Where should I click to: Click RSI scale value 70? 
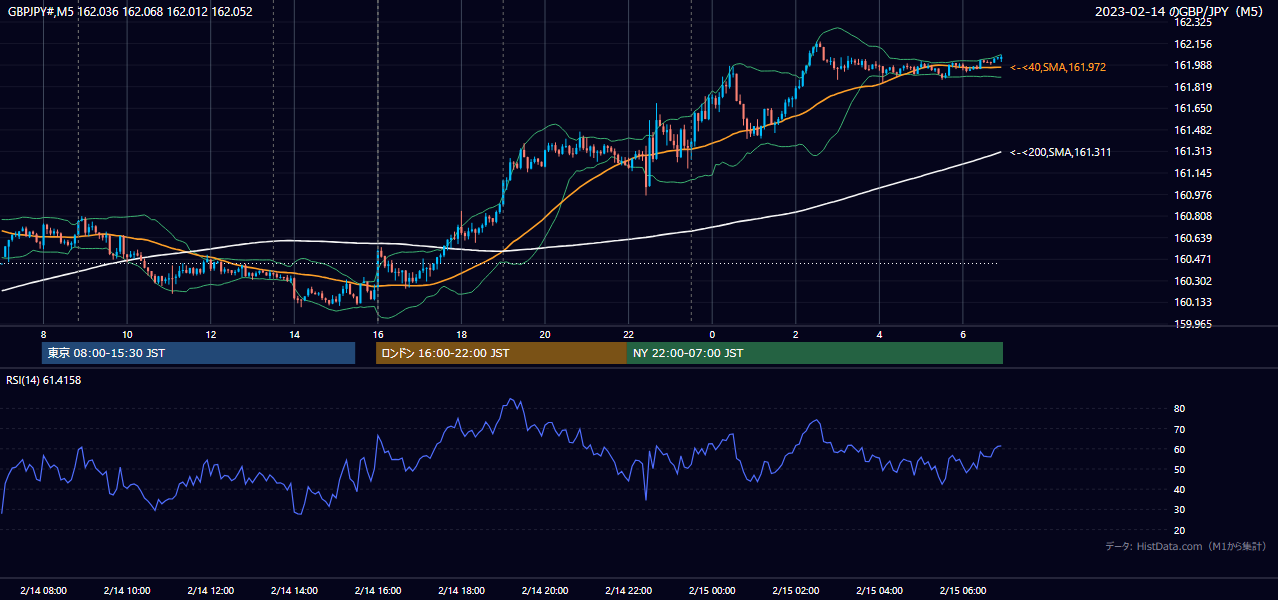[1179, 429]
